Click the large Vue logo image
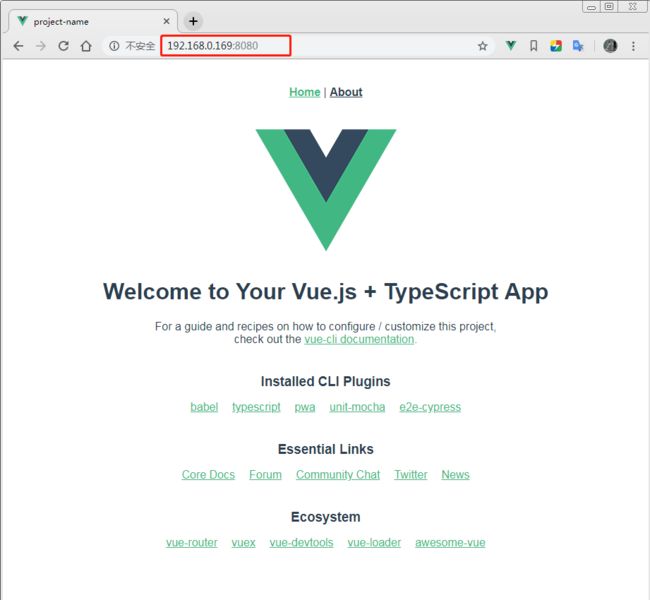 pyautogui.click(x=326, y=190)
